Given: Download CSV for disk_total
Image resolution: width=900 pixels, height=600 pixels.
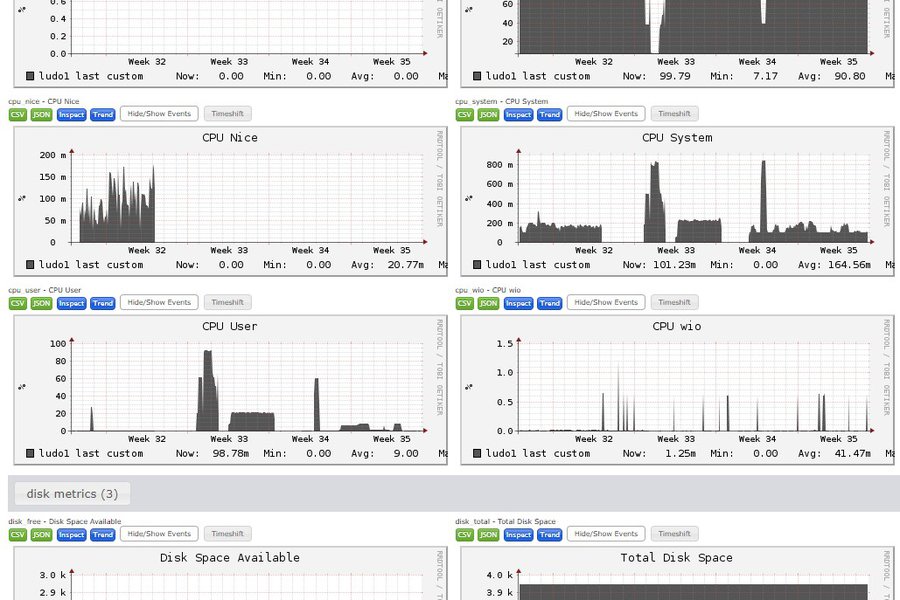Looking at the screenshot, I should pyautogui.click(x=465, y=535).
